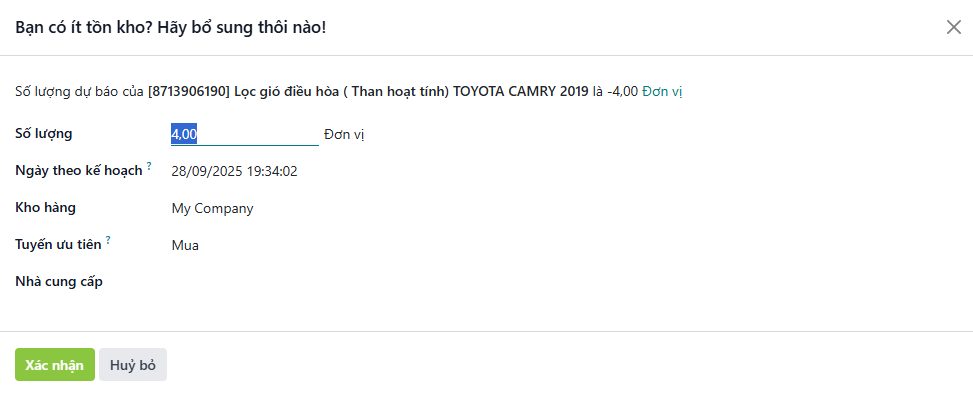Click the Ngày theo kế hoạch label
The image size is (973, 393).
click(79, 171)
